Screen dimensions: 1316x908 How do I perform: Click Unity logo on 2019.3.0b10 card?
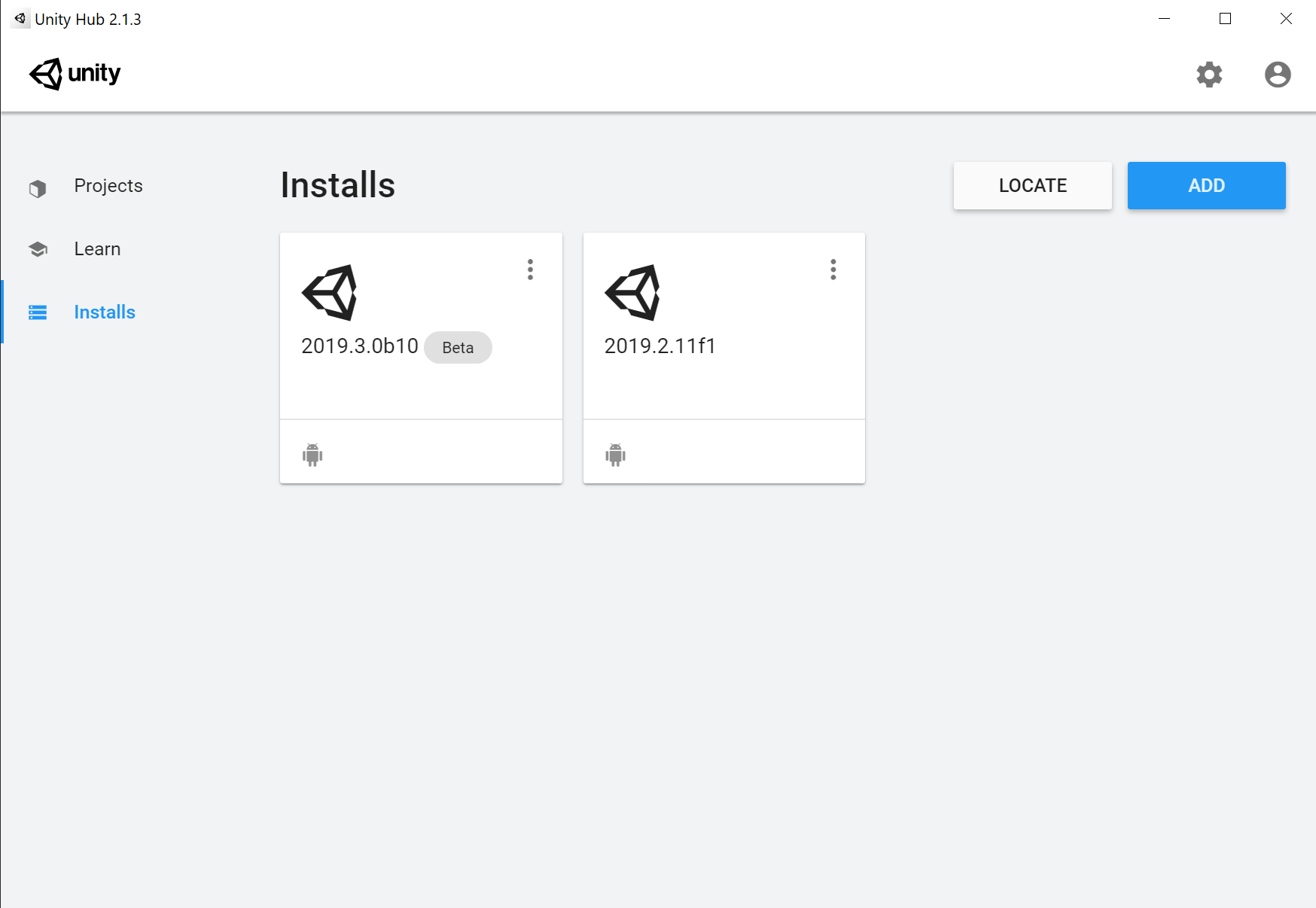pos(330,292)
